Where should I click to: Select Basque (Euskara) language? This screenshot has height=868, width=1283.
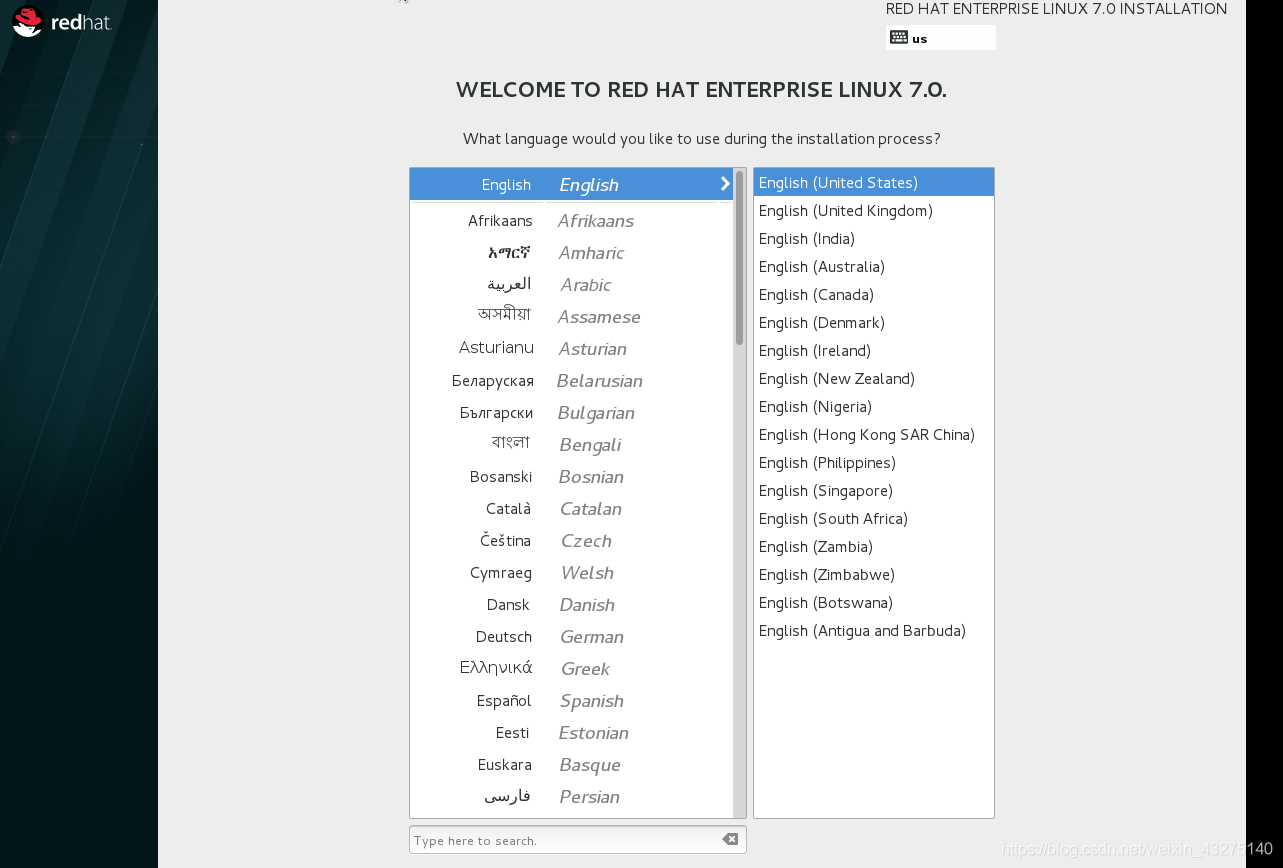point(571,765)
